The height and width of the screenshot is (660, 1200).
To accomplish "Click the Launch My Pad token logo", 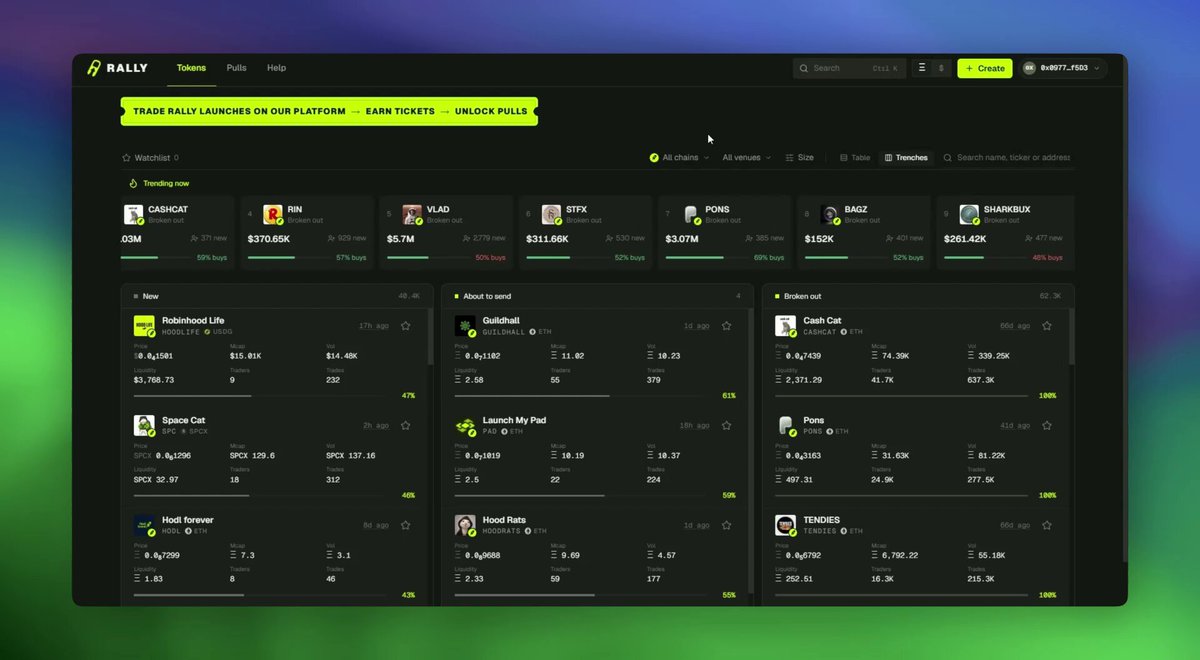I will click(x=465, y=426).
